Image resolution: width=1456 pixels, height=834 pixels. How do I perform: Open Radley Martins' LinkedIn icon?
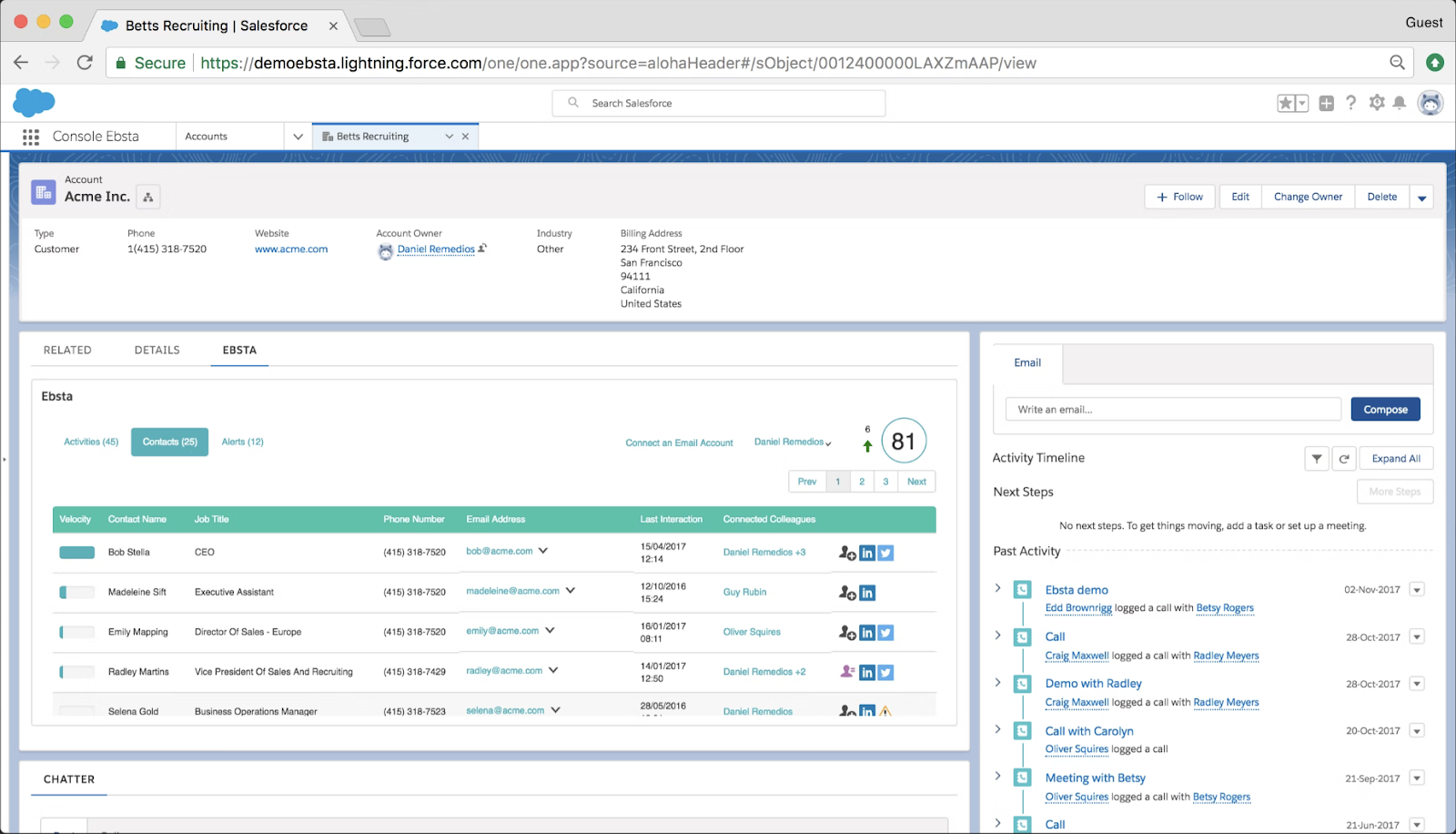click(867, 673)
